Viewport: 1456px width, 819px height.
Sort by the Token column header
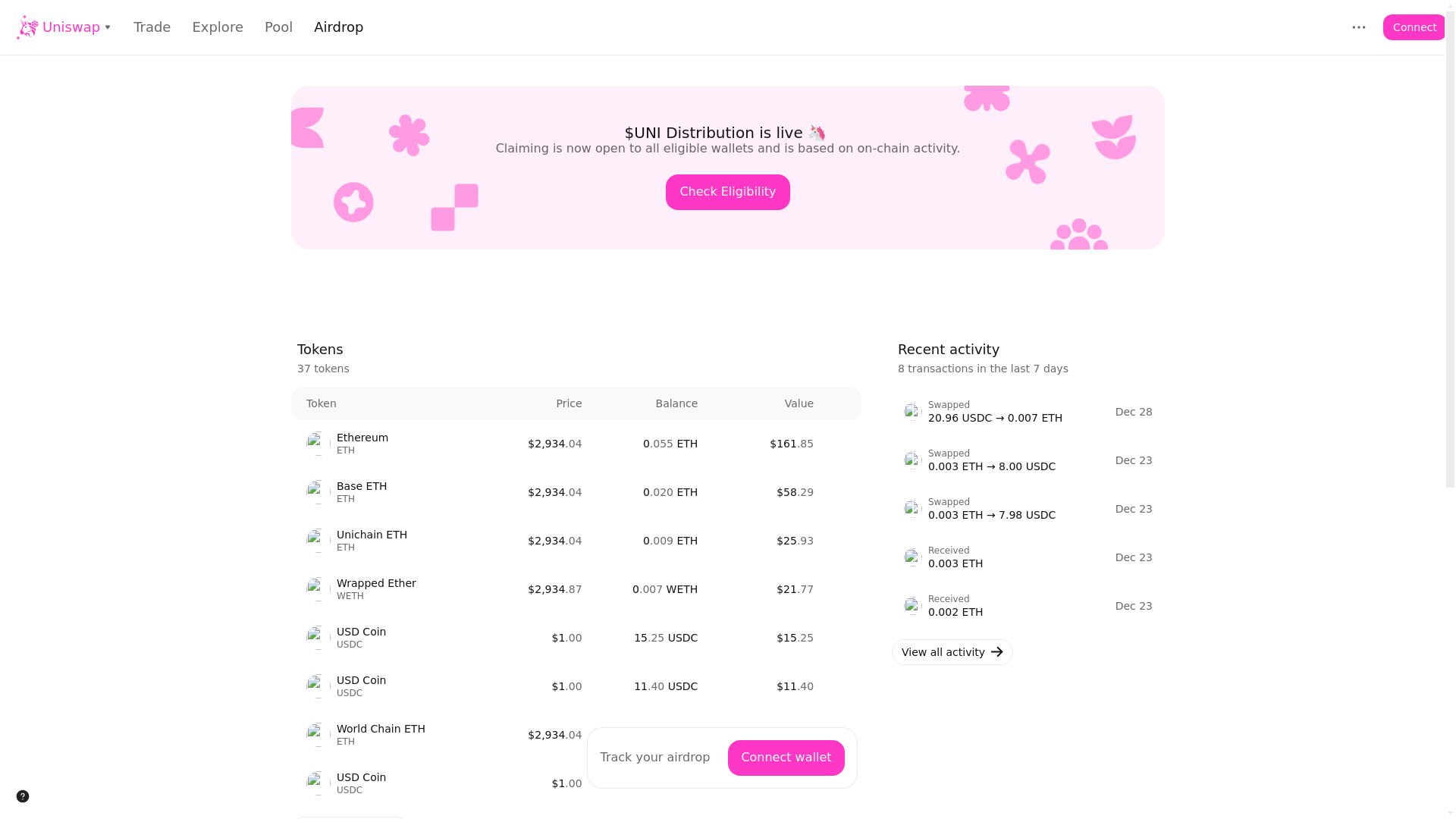tap(322, 403)
